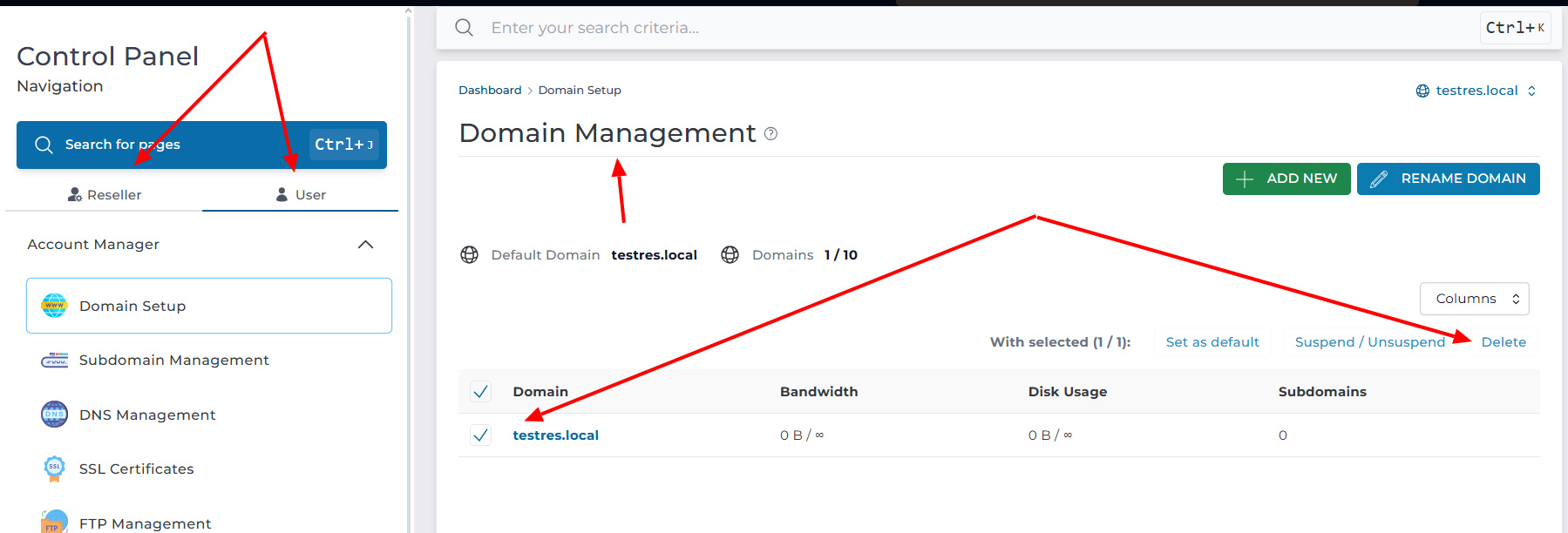This screenshot has width=1568, height=533.
Task: Click the SSL Certificates badge icon
Action: pyautogui.click(x=54, y=469)
